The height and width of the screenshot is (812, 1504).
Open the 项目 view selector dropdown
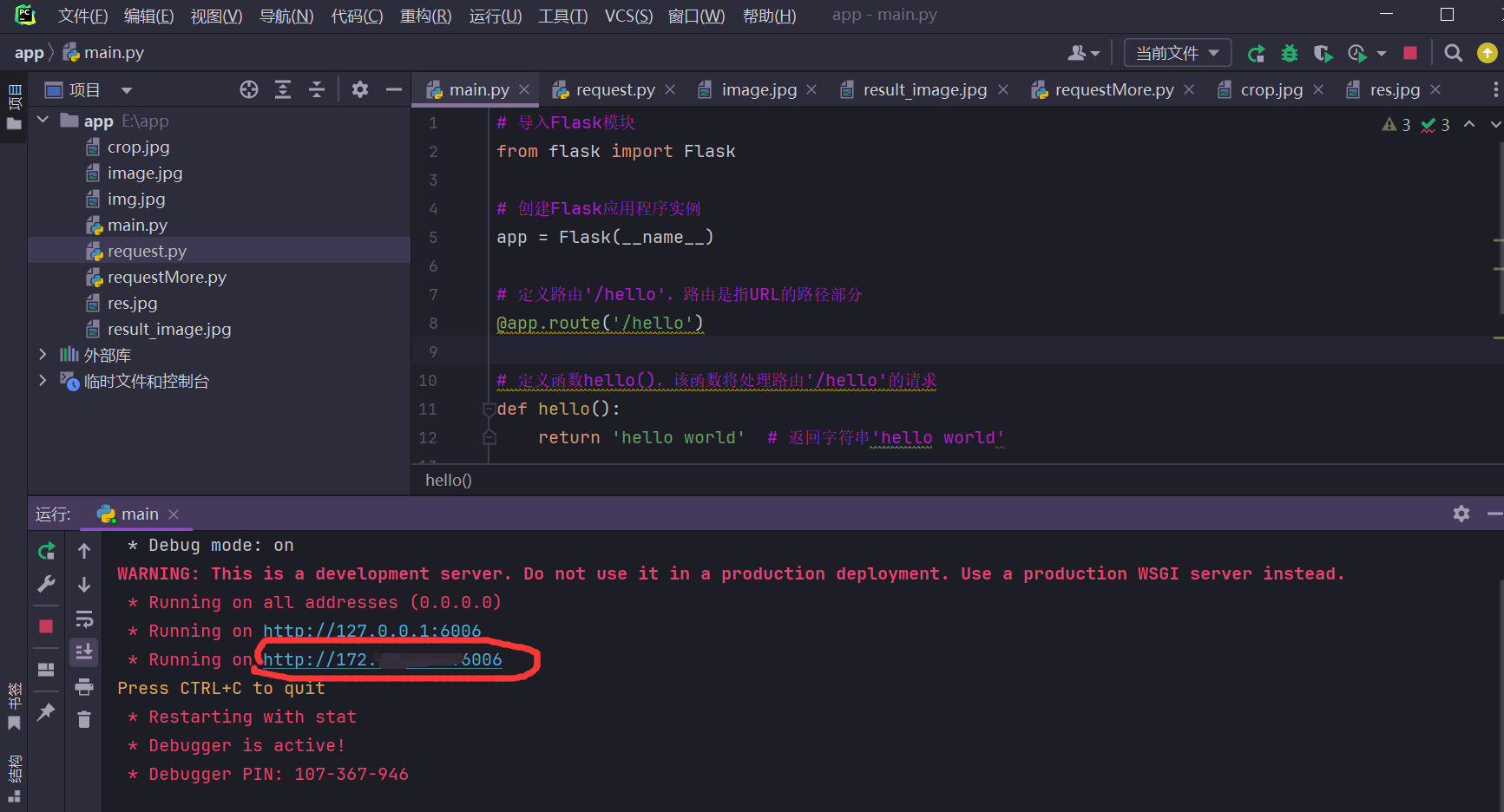pyautogui.click(x=127, y=90)
